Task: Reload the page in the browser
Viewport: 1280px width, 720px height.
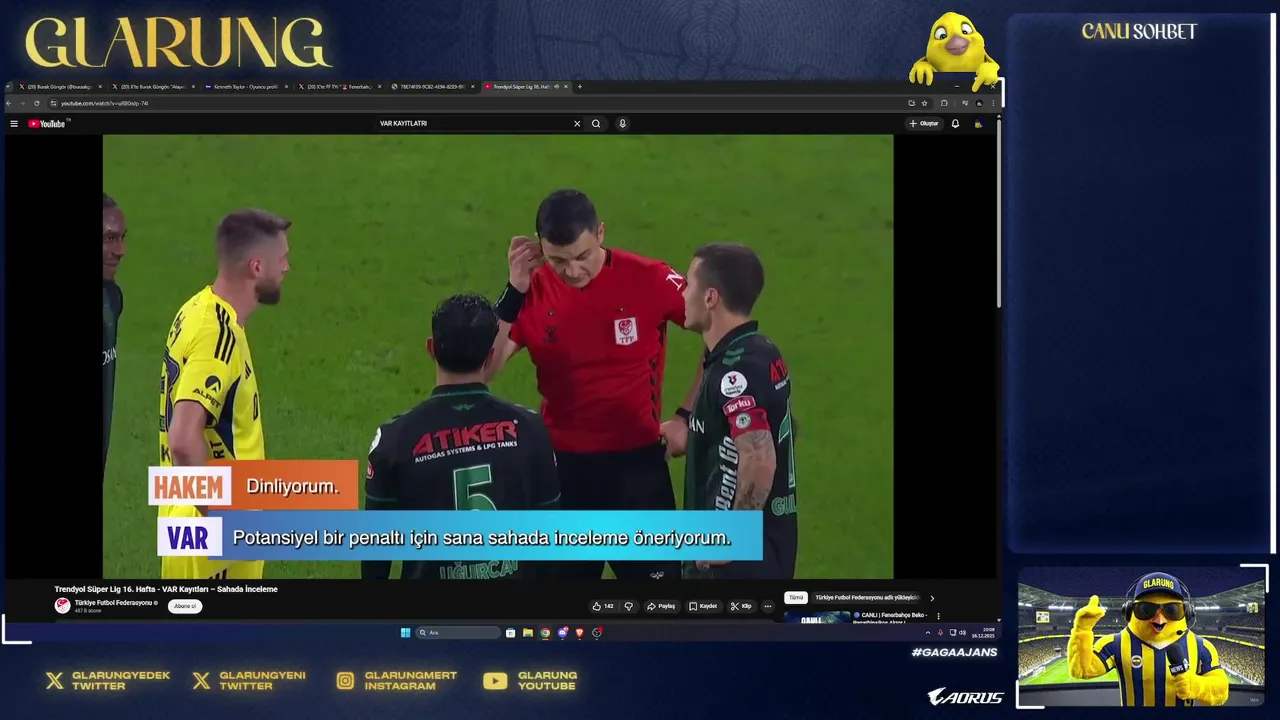Action: coord(37,103)
